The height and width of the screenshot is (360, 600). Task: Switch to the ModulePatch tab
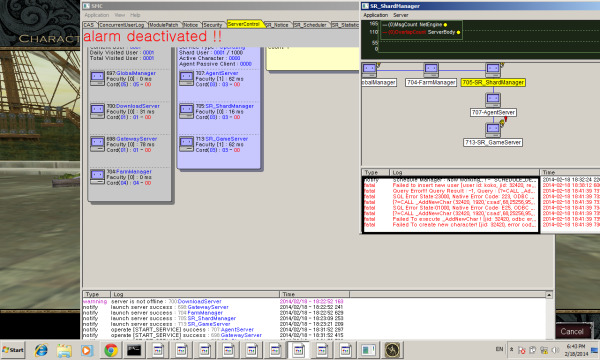164,25
